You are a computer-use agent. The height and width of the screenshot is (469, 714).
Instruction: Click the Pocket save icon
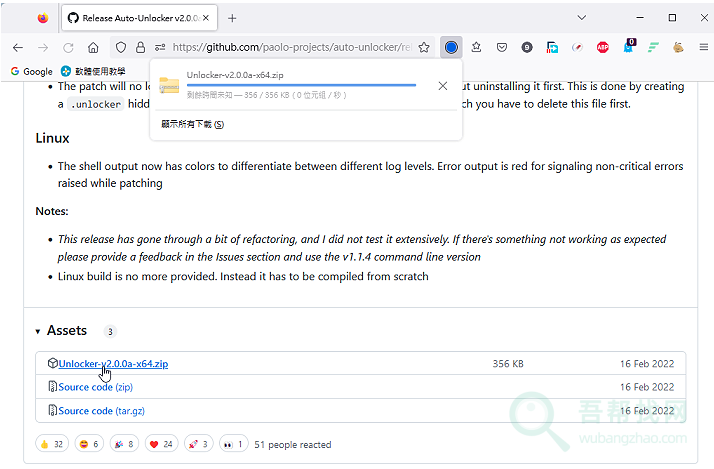502,47
